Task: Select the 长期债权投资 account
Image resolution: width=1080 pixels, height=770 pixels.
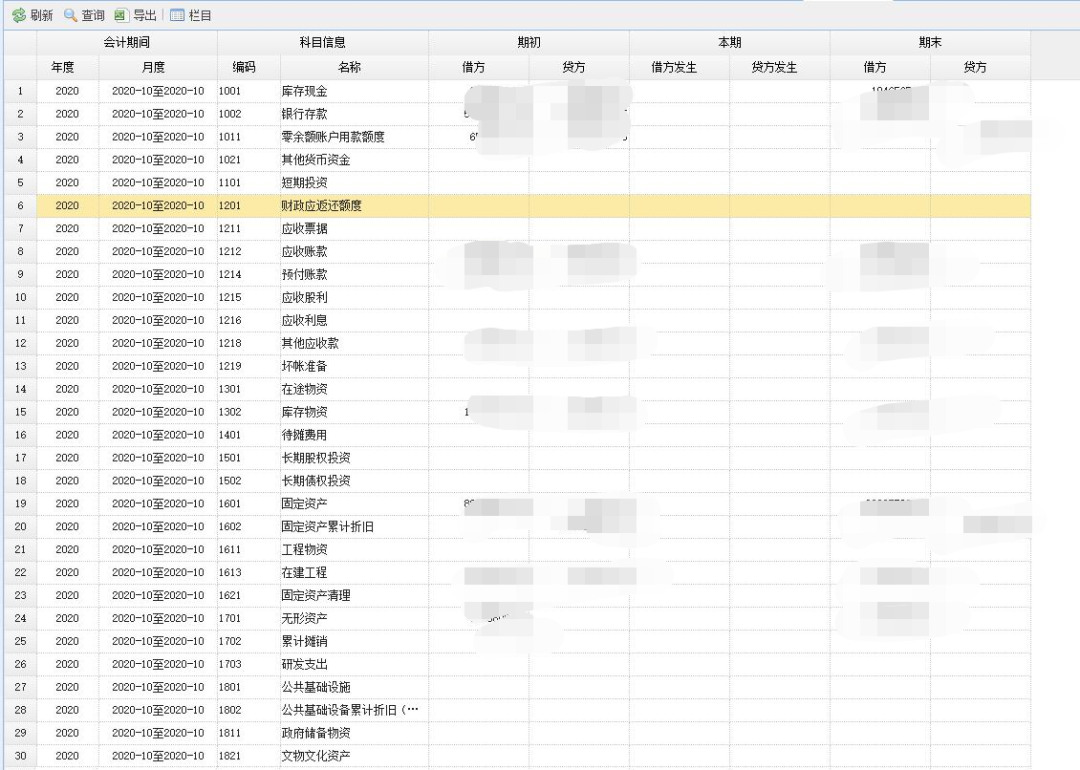Action: (315, 481)
